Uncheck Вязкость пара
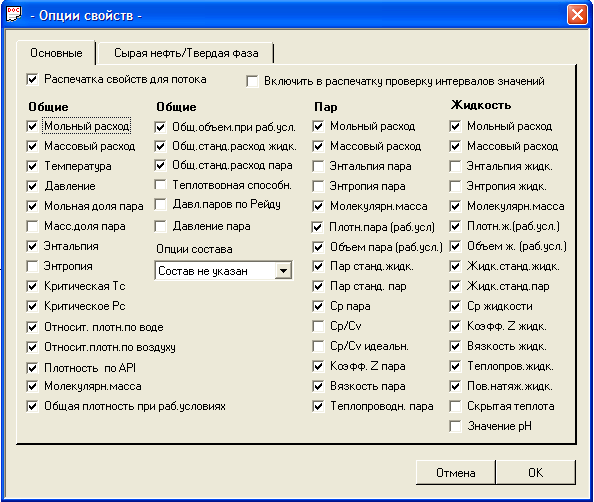The image size is (594, 502). click(x=319, y=386)
